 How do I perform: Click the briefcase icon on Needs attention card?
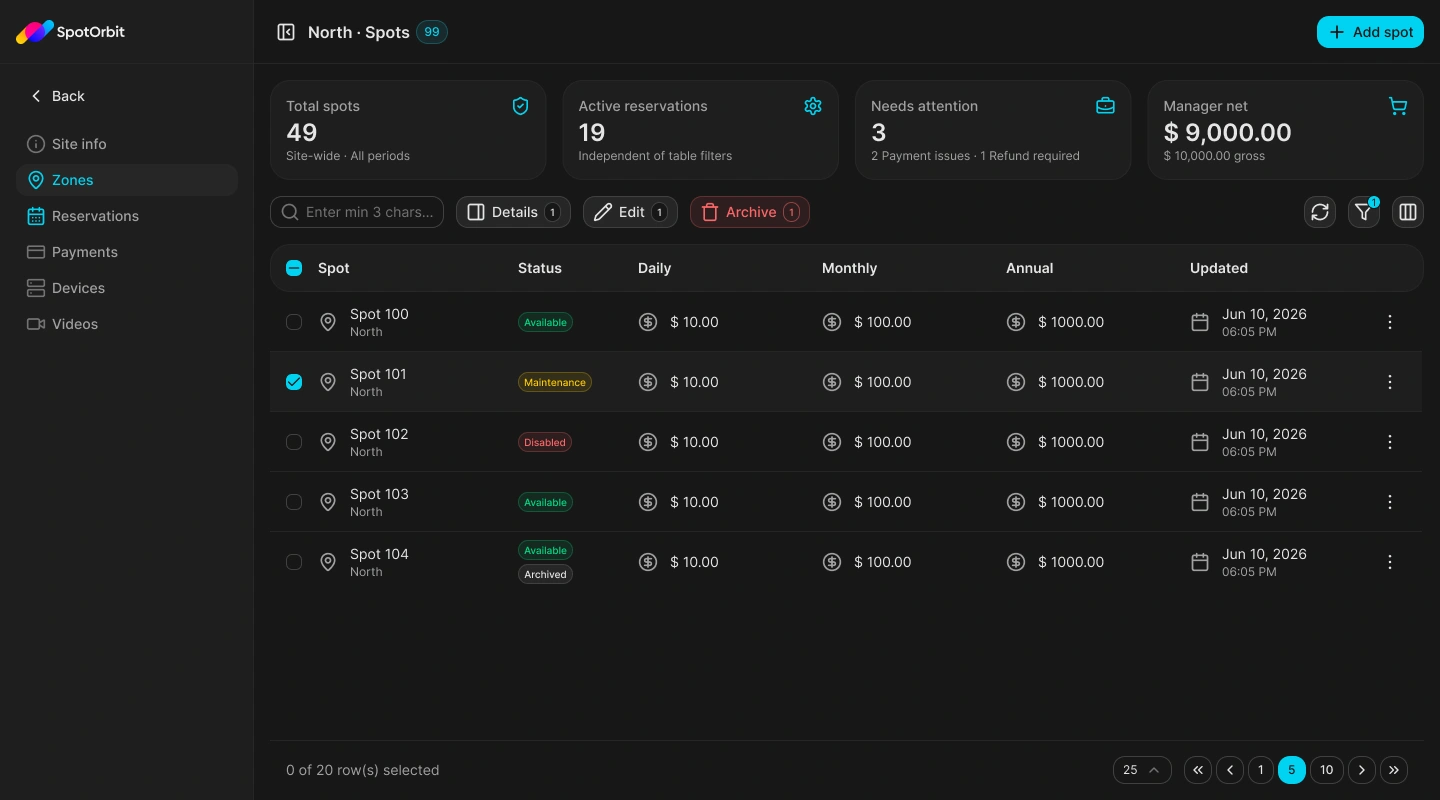1105,106
